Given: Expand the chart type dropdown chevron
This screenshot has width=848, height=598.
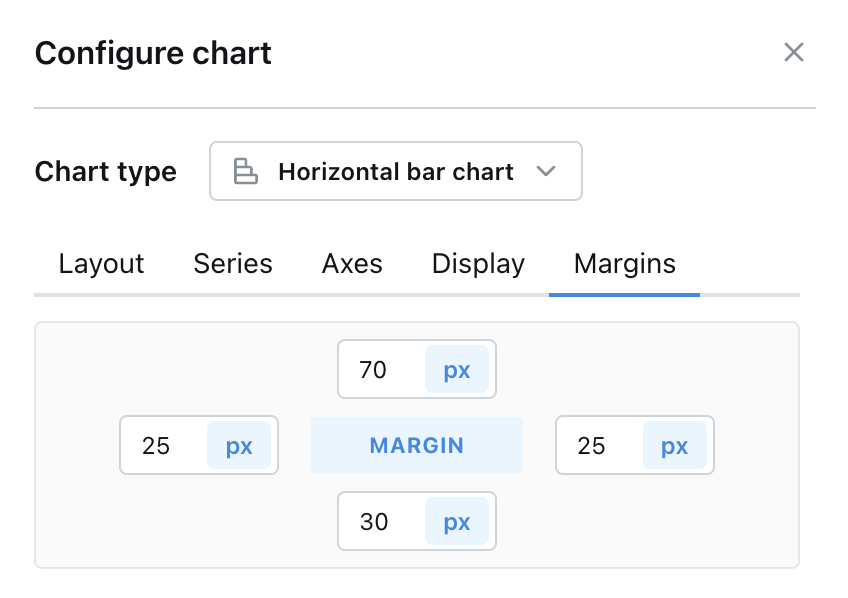Looking at the screenshot, I should click(545, 171).
